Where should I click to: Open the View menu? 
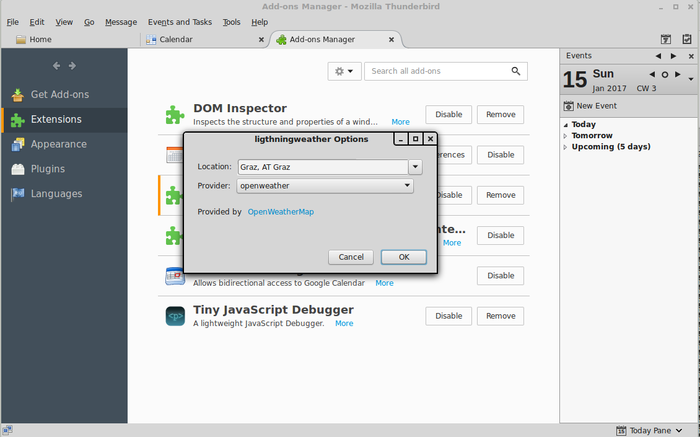pos(64,22)
